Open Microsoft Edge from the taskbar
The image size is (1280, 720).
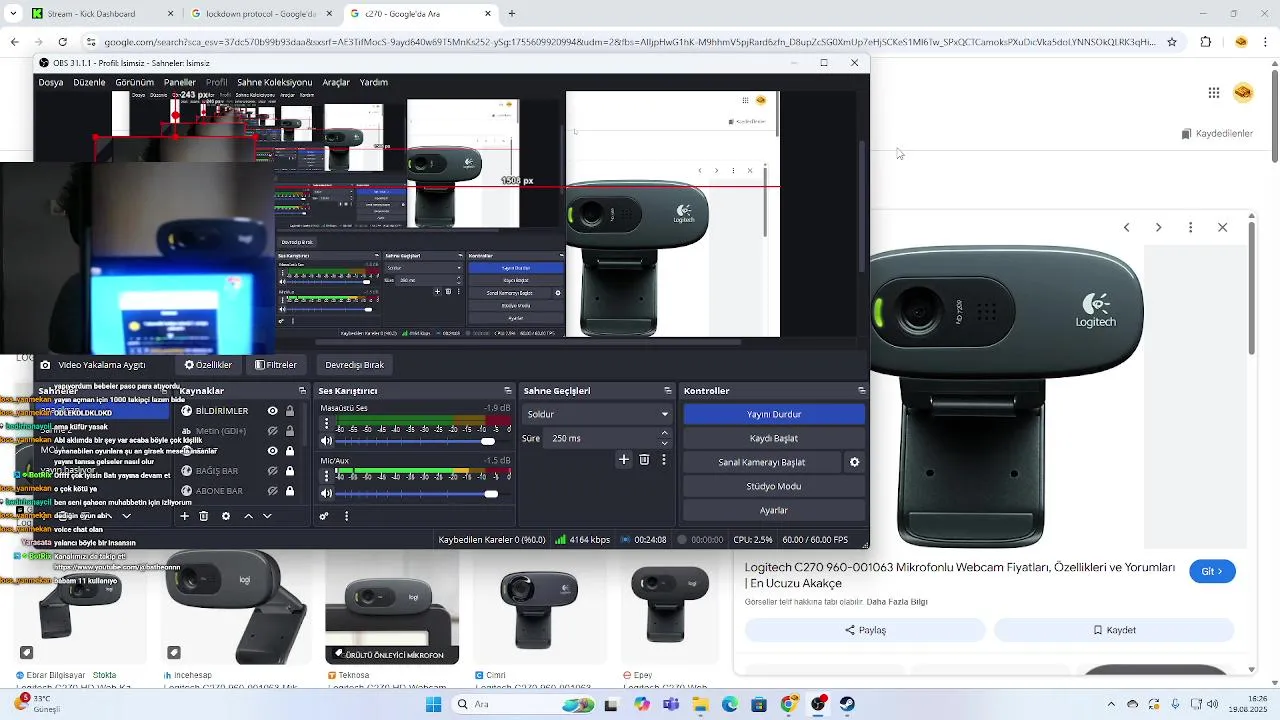click(x=730, y=704)
